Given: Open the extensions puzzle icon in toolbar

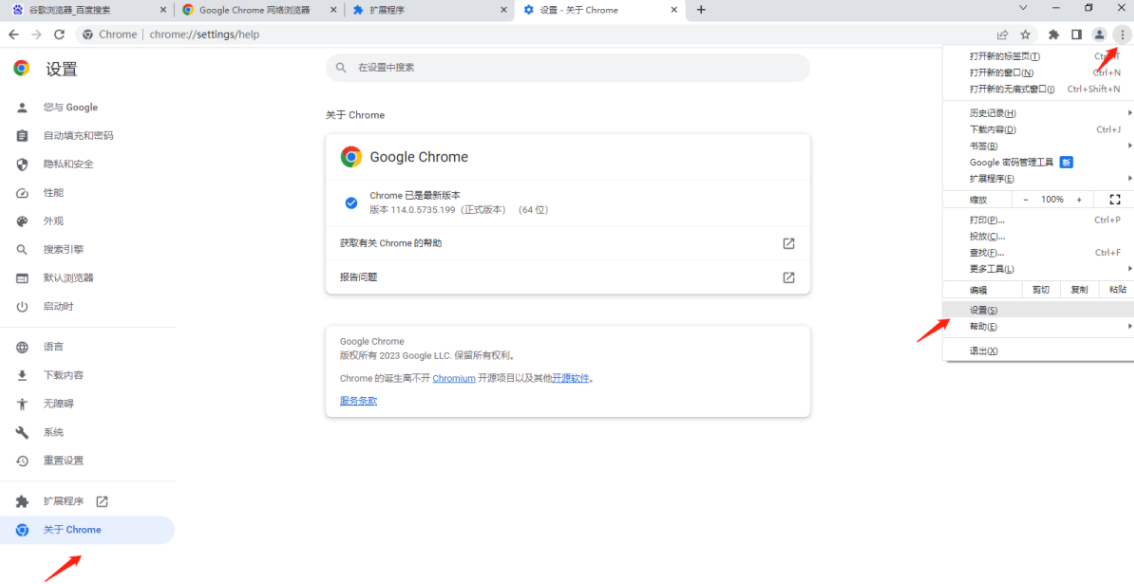Looking at the screenshot, I should [1054, 34].
